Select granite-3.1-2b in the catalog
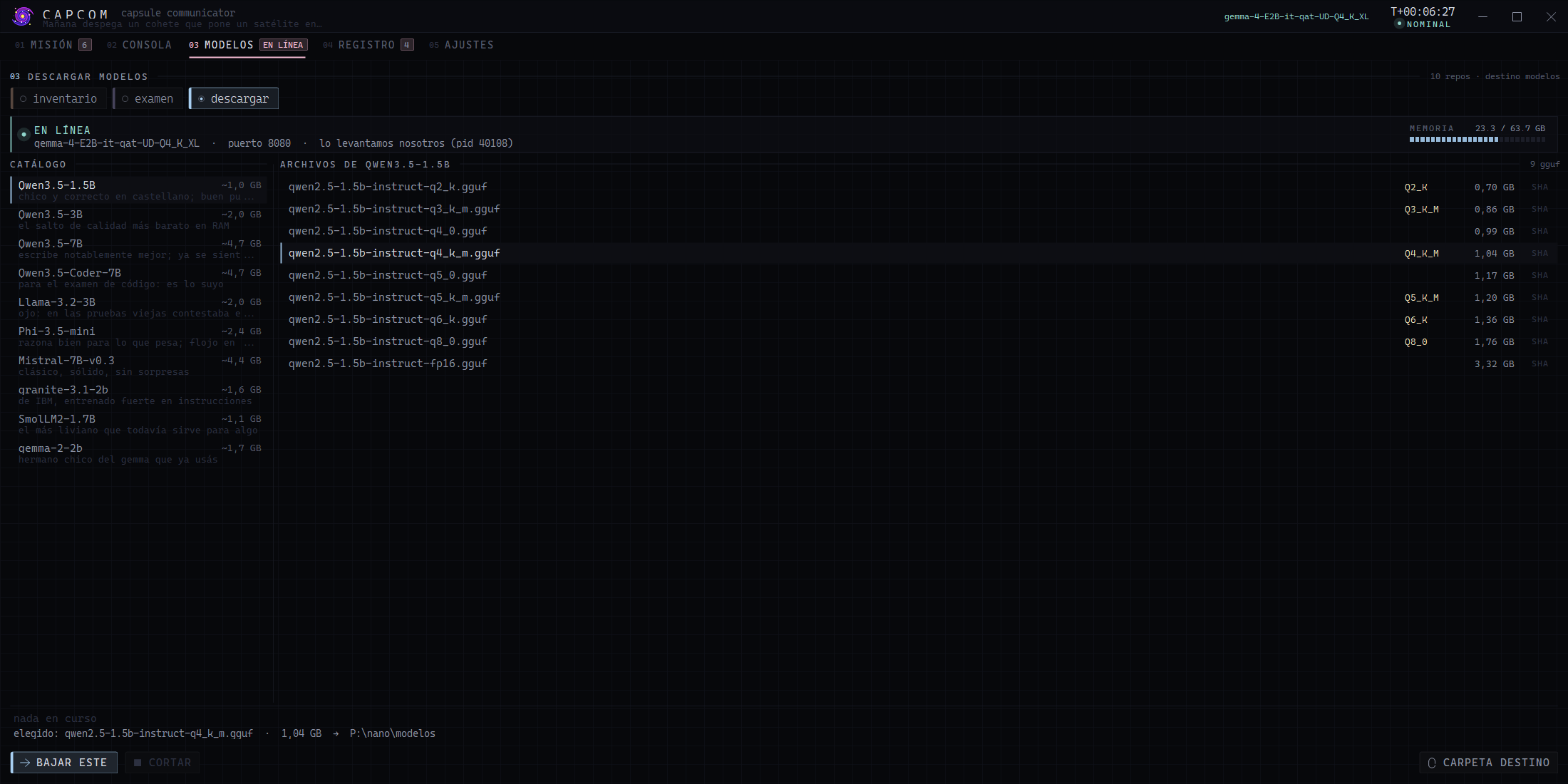The image size is (1568, 784). coord(139,395)
